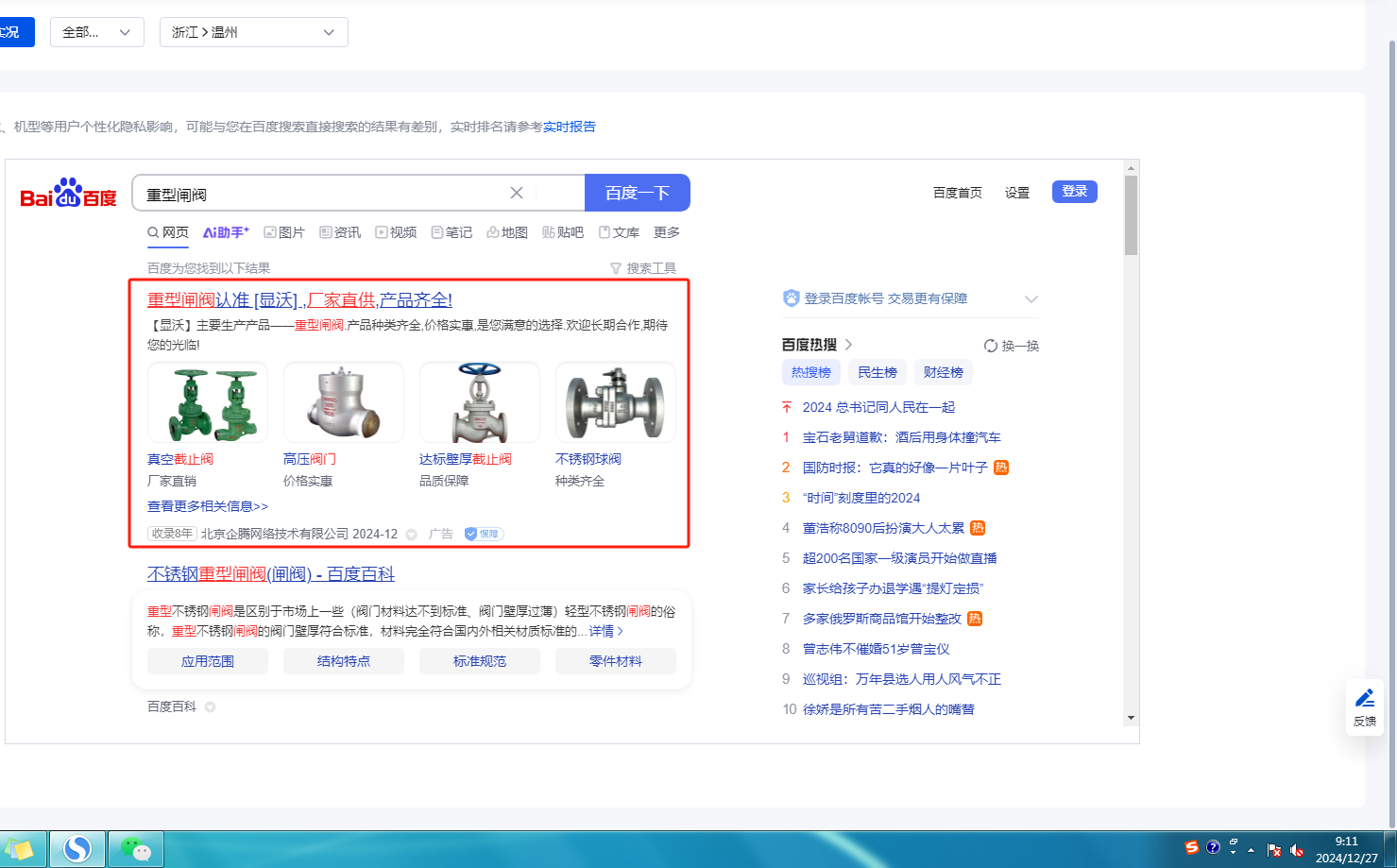This screenshot has height=868, width=1397.
Task: Open the 浙江 > 温州 region dropdown
Action: 253,32
